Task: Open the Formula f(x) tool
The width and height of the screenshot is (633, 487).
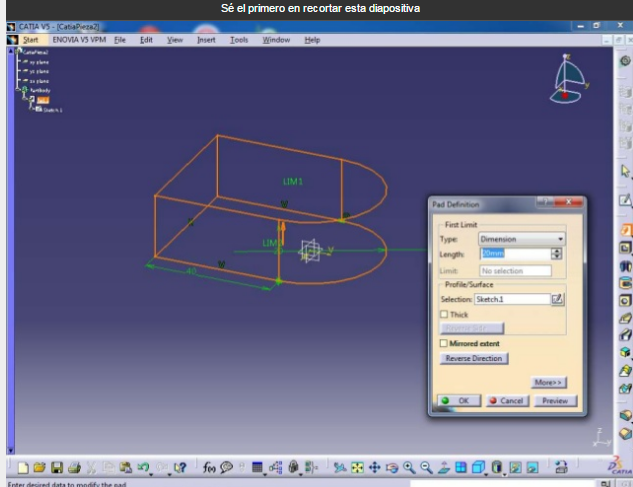Action: pos(209,467)
